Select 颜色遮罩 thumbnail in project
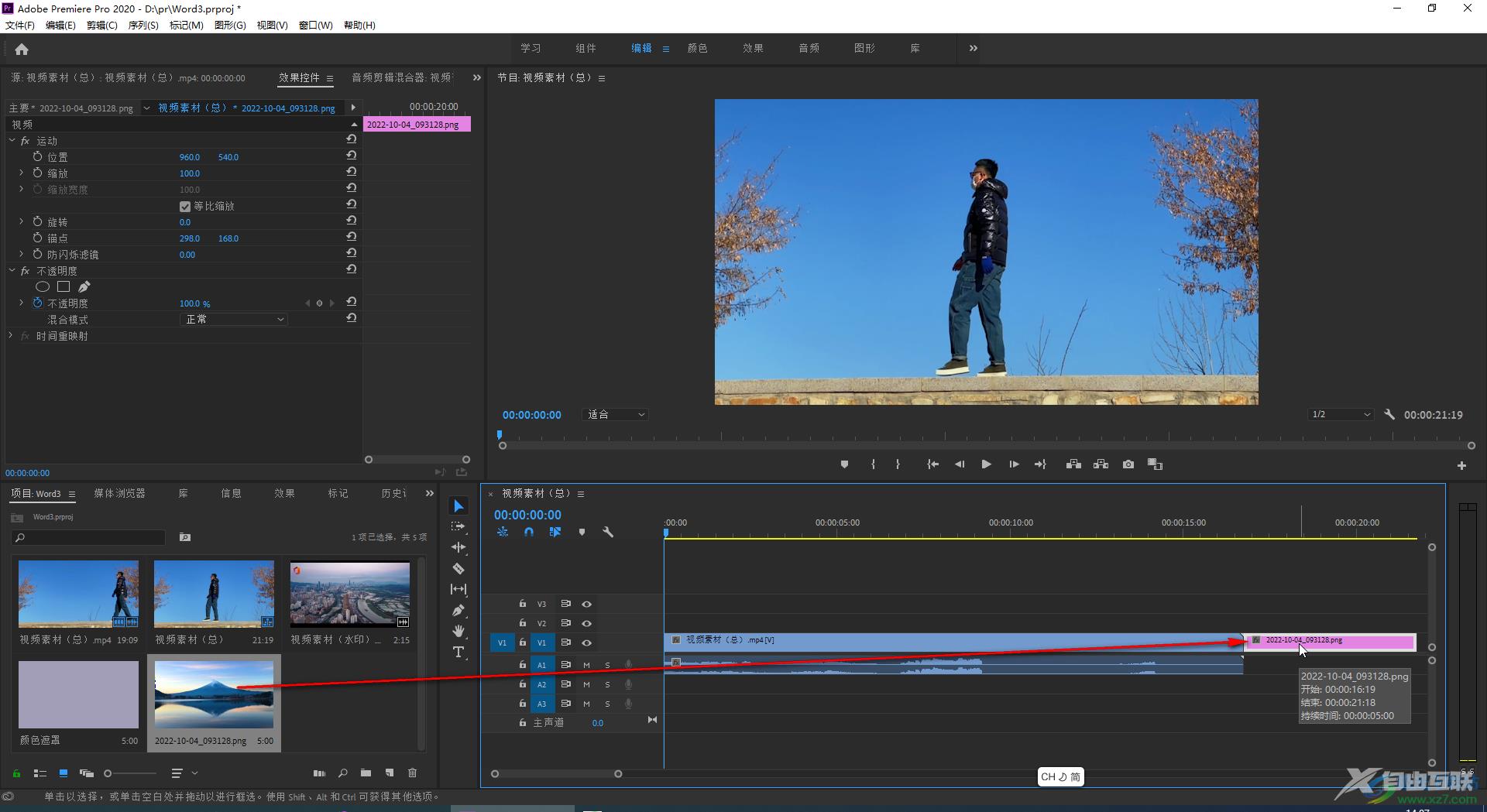Viewport: 1487px width, 812px height. point(78,694)
